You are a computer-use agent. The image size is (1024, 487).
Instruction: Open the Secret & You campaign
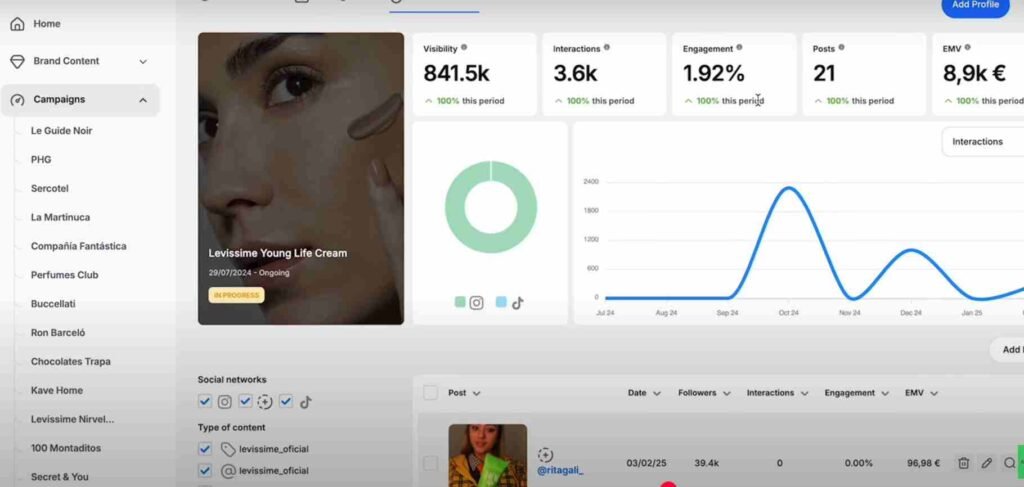[59, 477]
